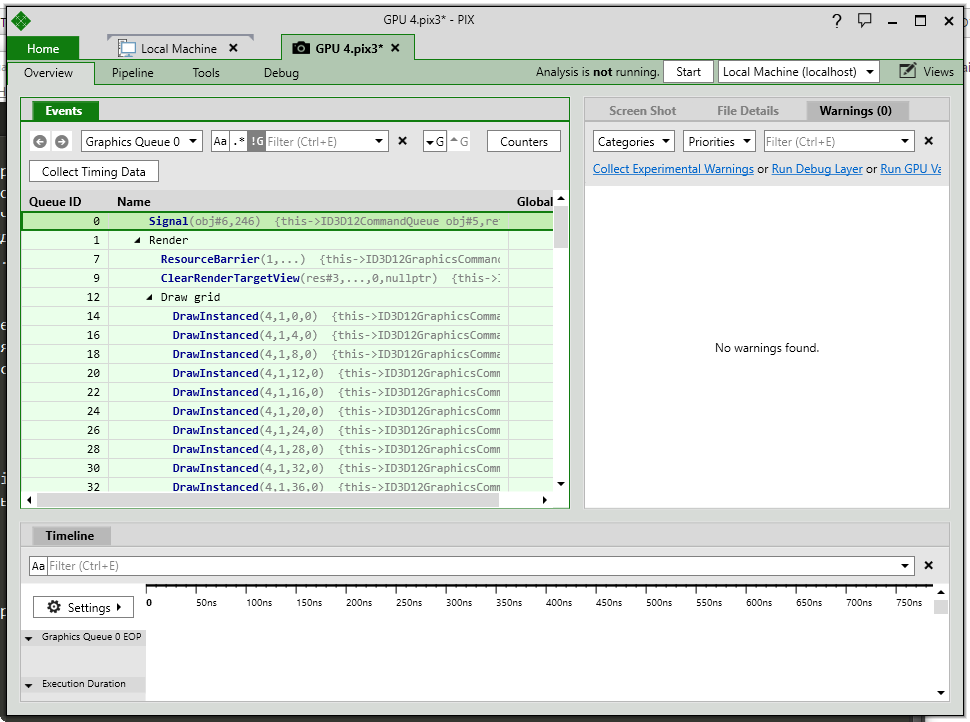Switch to the File Details tab
Viewport: 970px width, 722px height.
(x=748, y=111)
